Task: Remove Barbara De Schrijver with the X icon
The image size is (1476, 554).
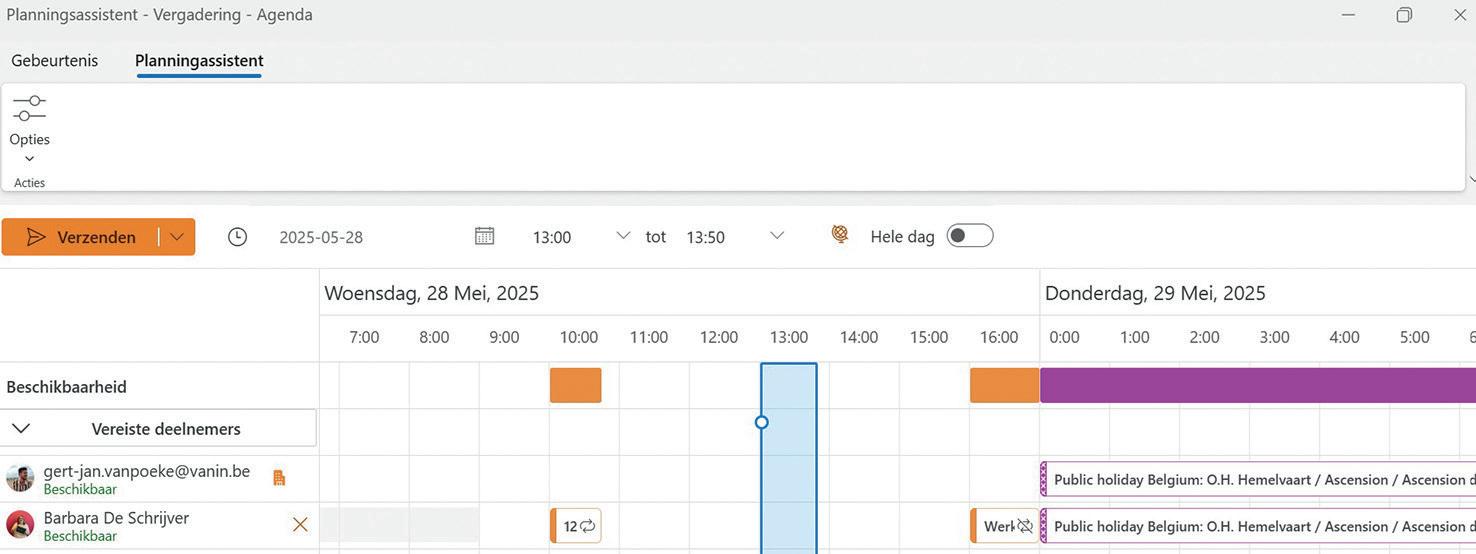Action: [x=300, y=524]
